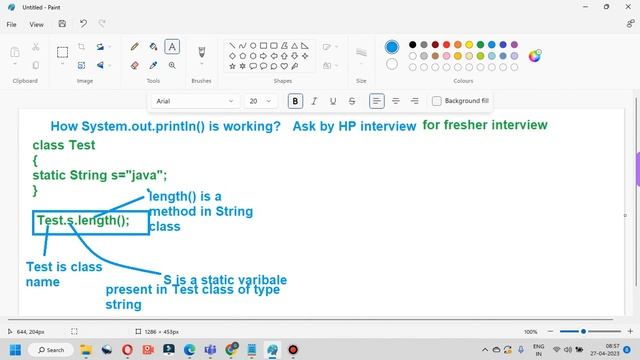This screenshot has width=640, height=360.
Task: Pick the red colour swatch
Action: (x=447, y=44)
